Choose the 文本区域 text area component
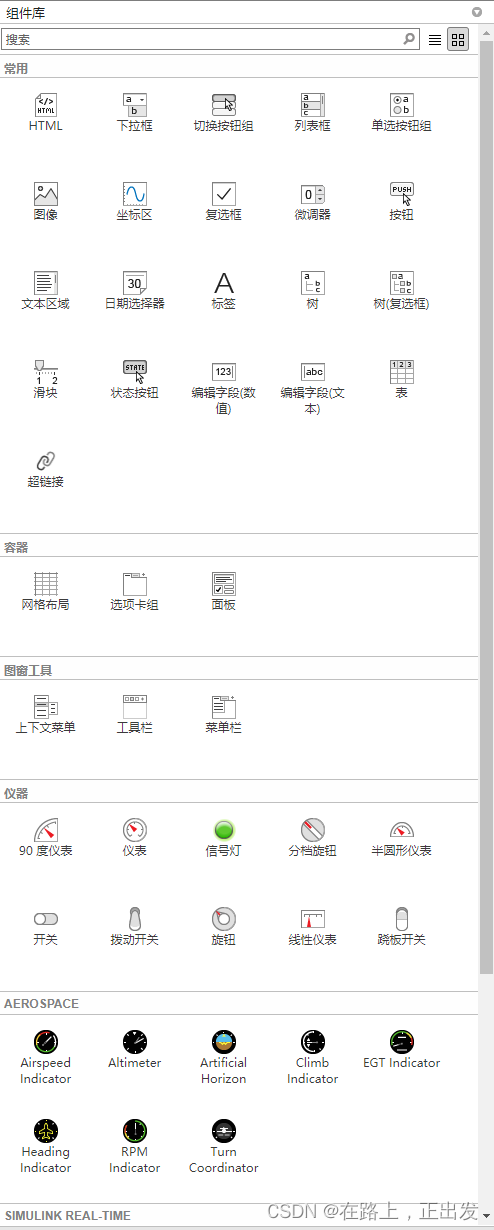Image resolution: width=494 pixels, height=1230 pixels. [46, 283]
